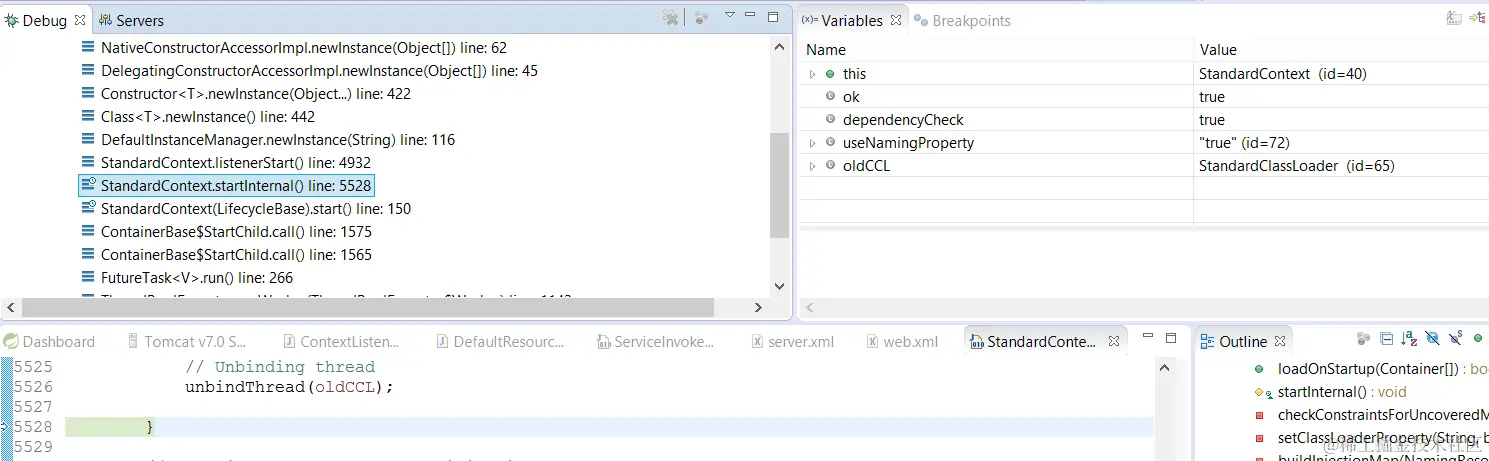
Task: Open the DefaultResourc... editor tab
Action: tap(500, 342)
